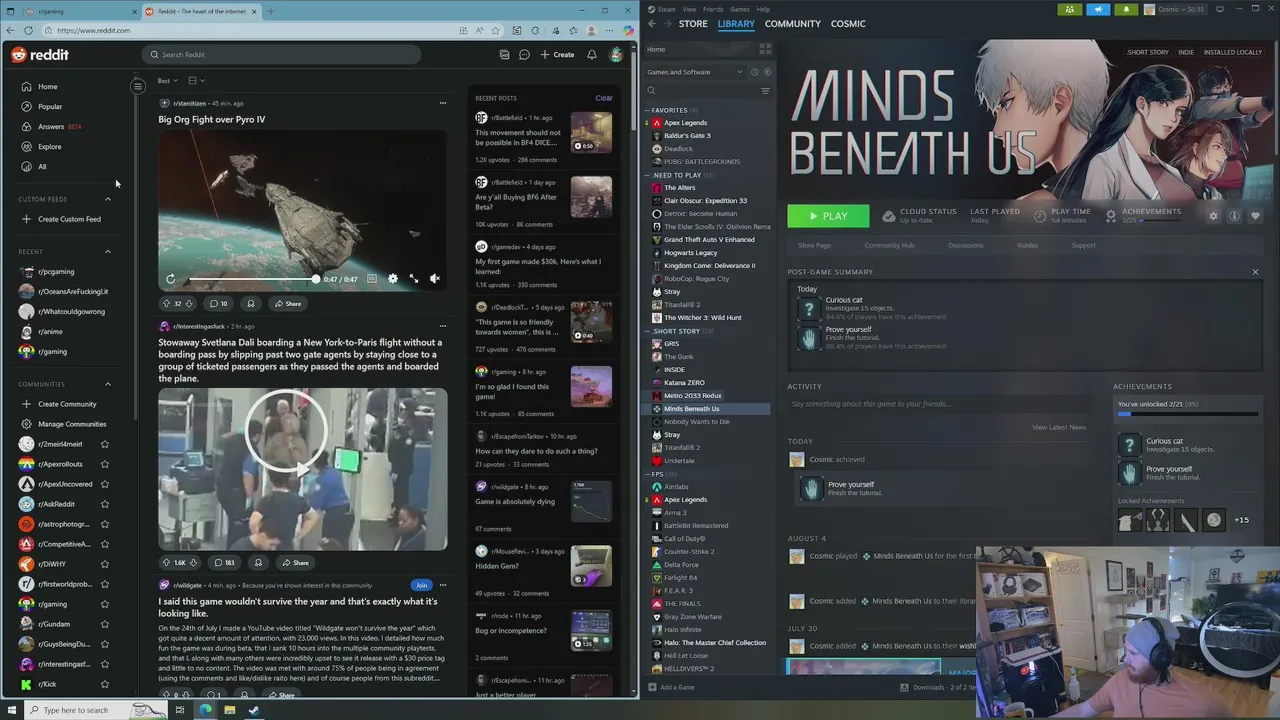Upvote the Big Org Fight post
The width and height of the screenshot is (1280, 720).
click(x=166, y=304)
